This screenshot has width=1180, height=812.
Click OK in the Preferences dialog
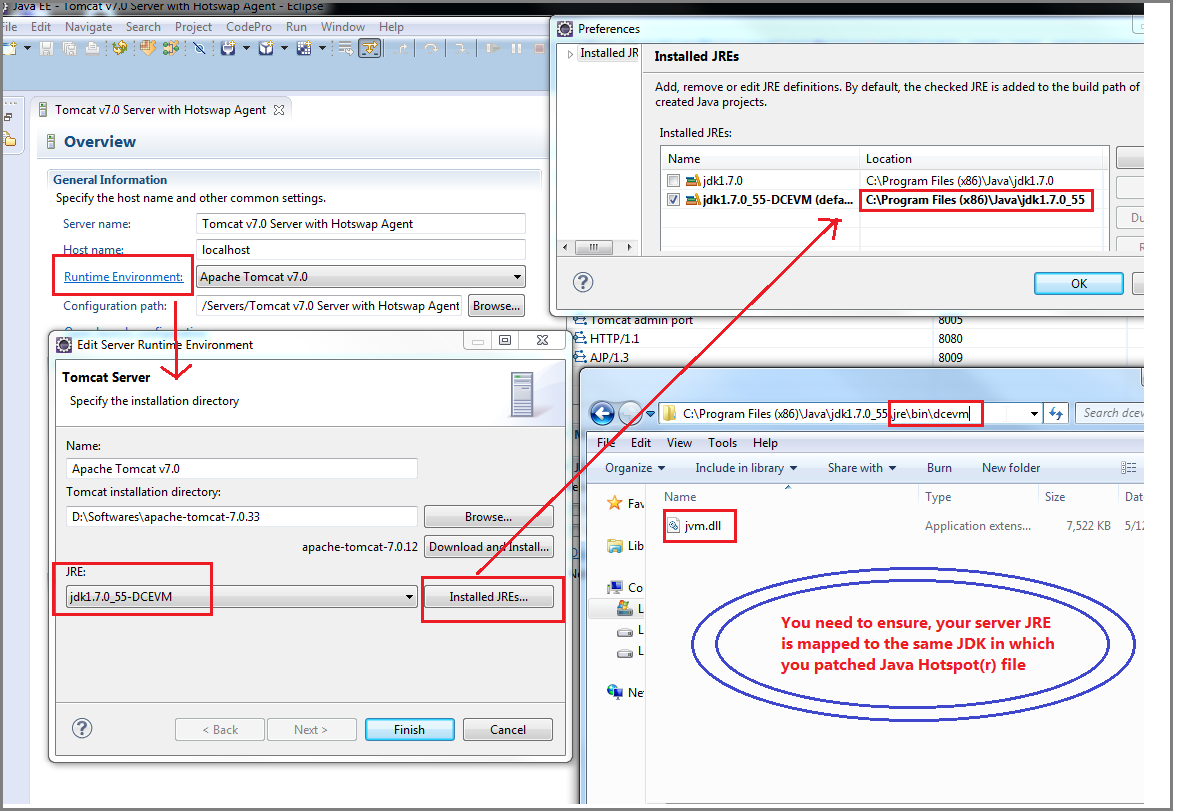pos(1078,283)
